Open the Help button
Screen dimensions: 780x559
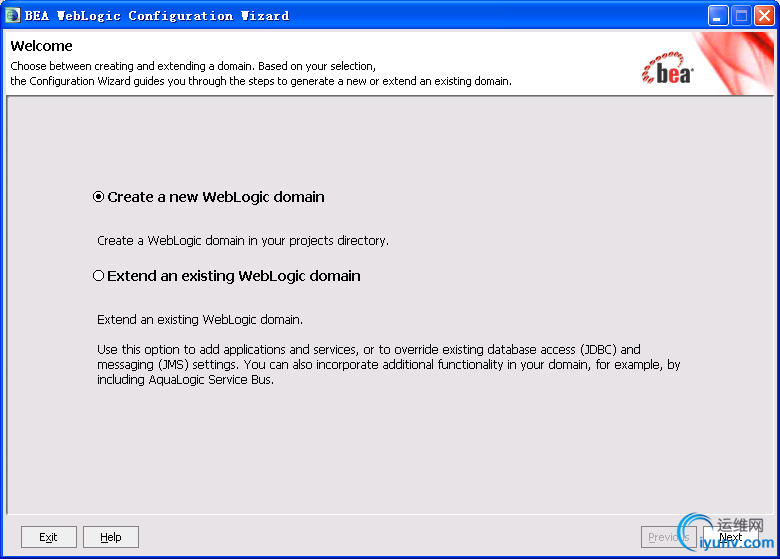(110, 537)
